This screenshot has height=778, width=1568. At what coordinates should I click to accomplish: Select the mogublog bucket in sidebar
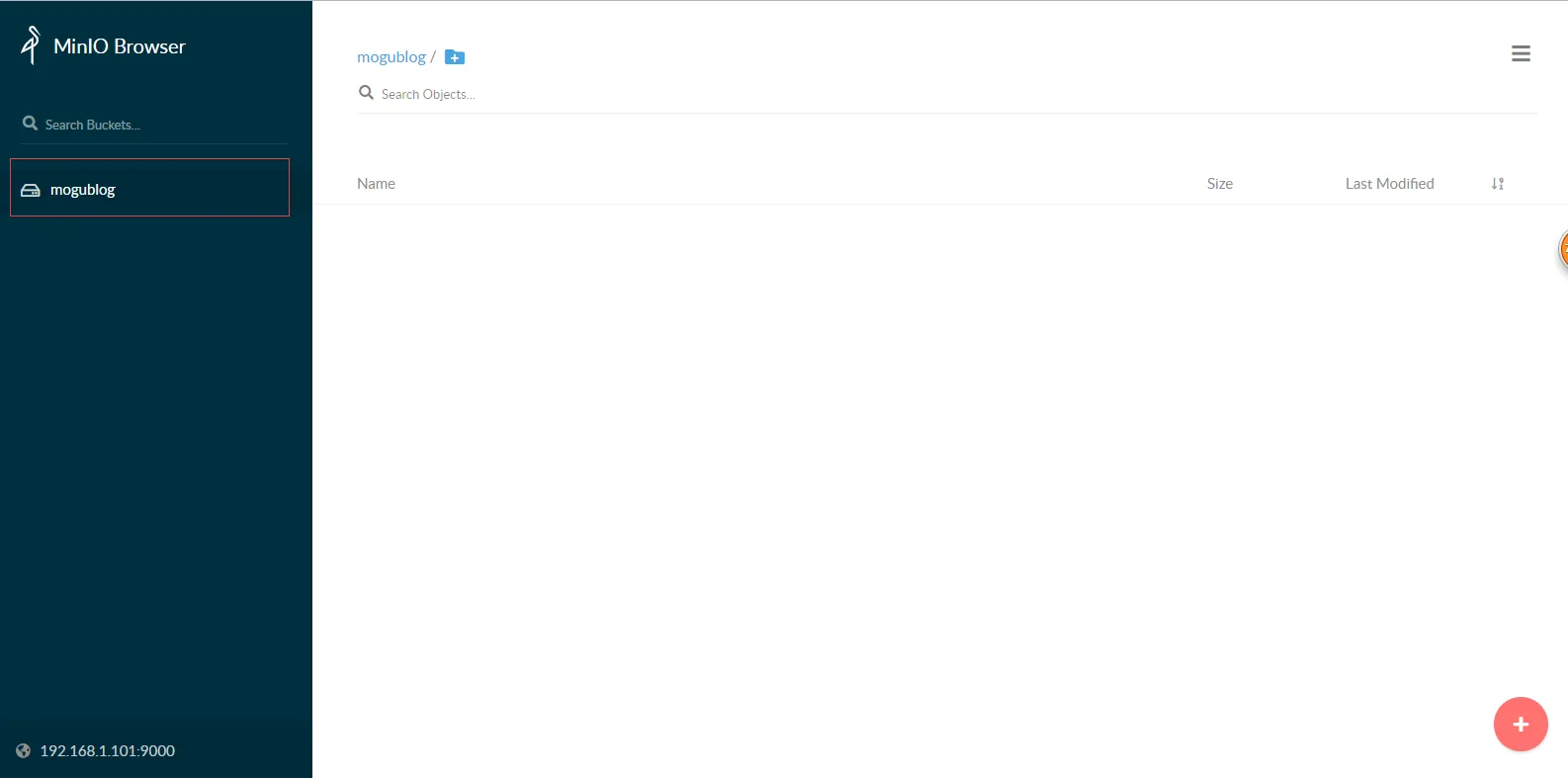[149, 188]
